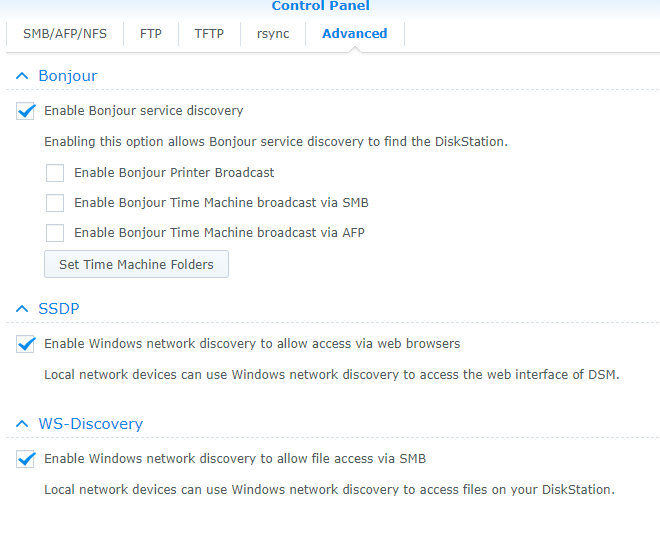Screen dimensions: 660x545
Task: Collapse the WS-Discovery section chevron
Action: (x=22, y=424)
